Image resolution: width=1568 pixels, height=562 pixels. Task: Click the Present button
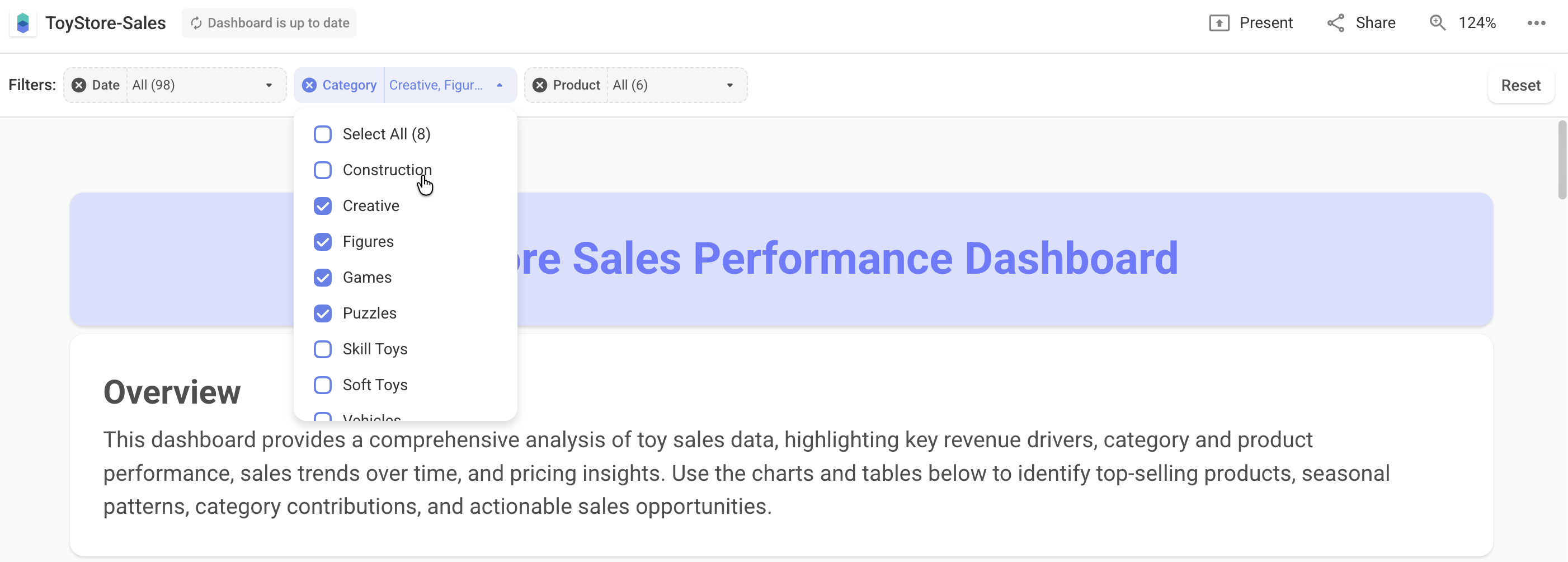[1266, 22]
